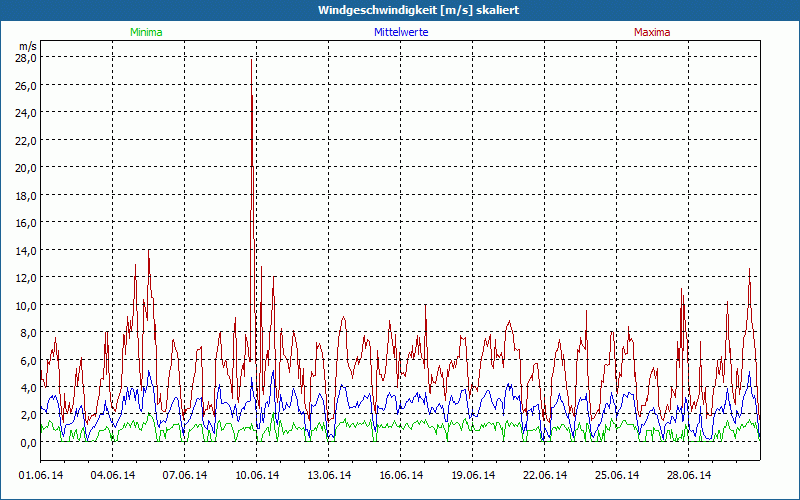Click the blue Mittelwerte legend label
Viewport: 800px width, 500px height.
(x=400, y=32)
